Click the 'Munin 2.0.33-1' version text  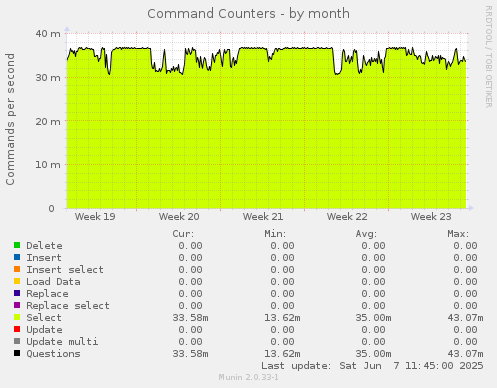click(248, 377)
